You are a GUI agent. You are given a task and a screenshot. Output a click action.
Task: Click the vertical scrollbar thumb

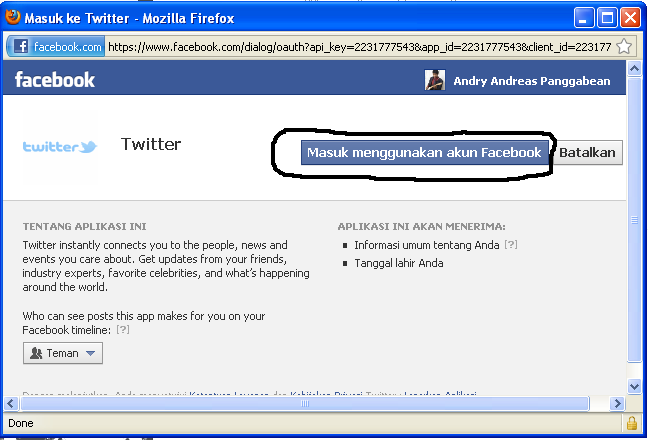pos(634,220)
